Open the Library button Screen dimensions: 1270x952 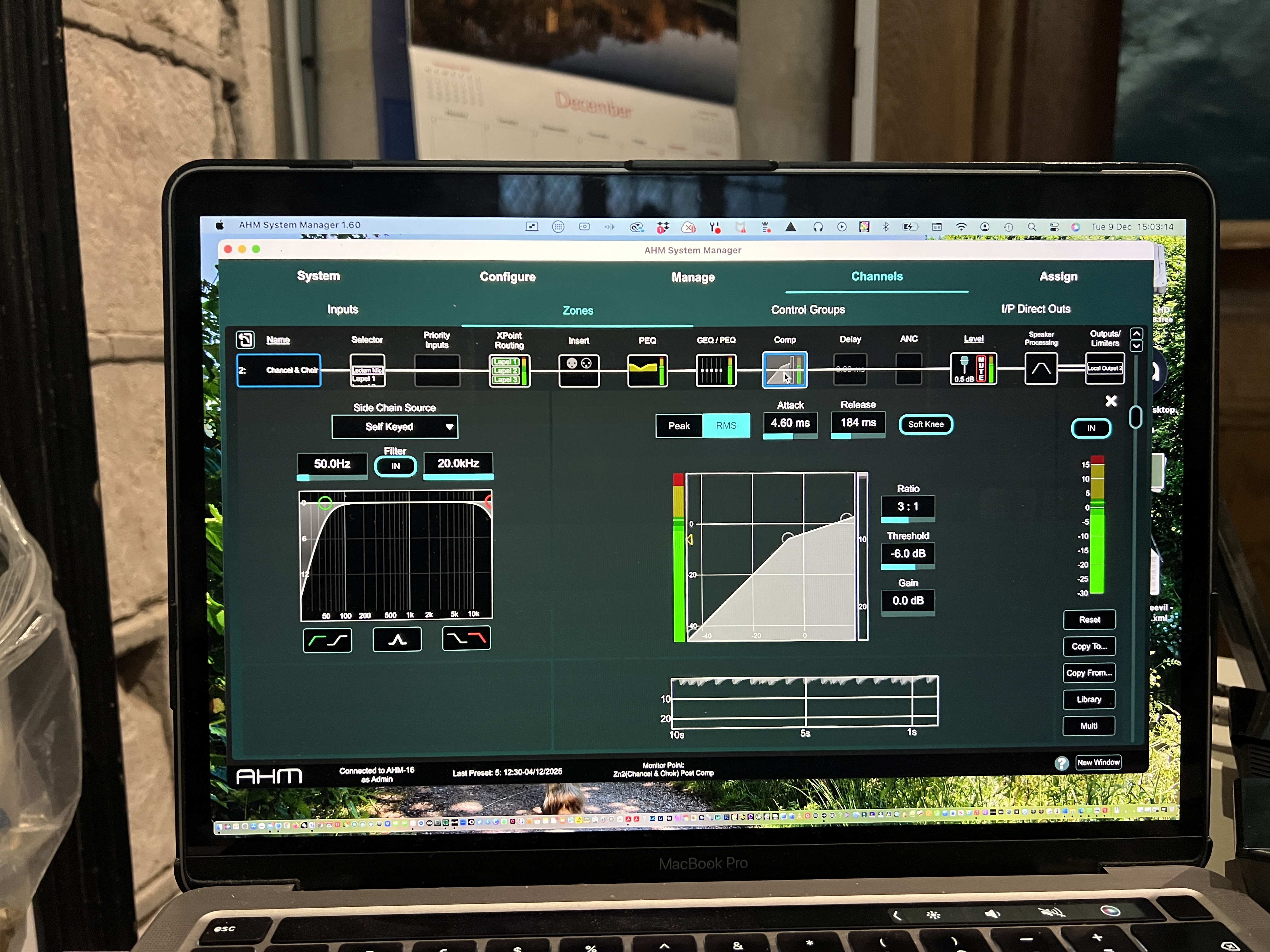pos(1089,699)
